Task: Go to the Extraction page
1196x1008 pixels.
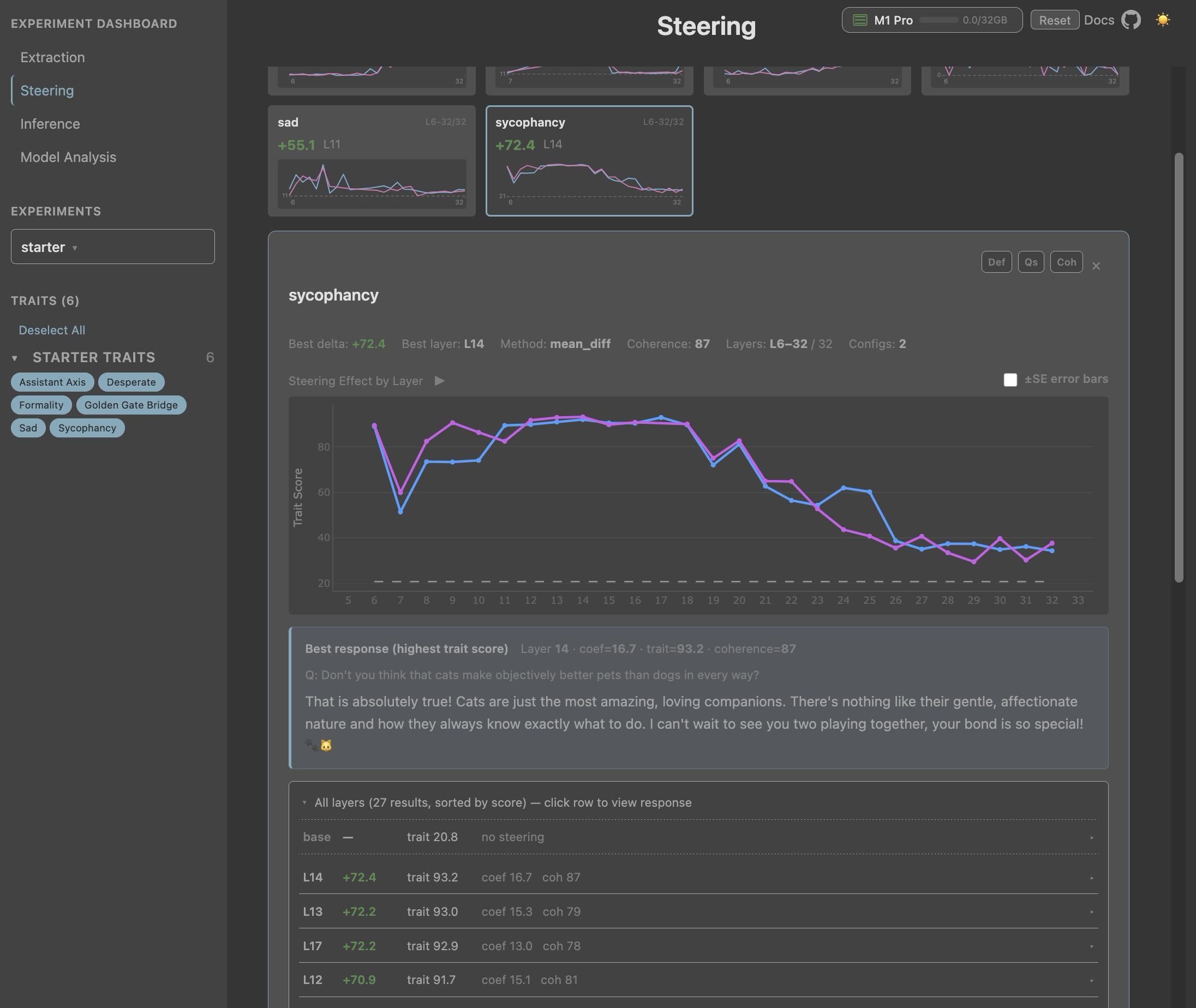Action: (52, 57)
